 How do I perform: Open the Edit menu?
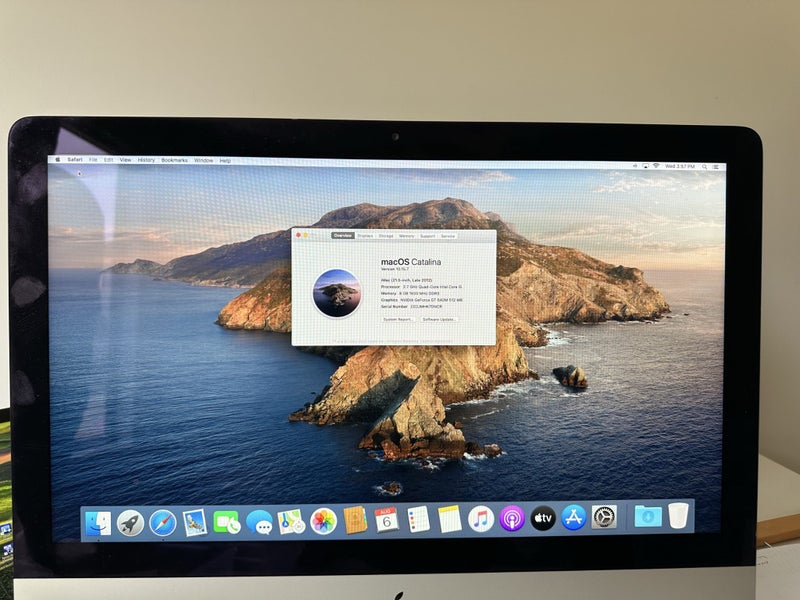point(109,160)
